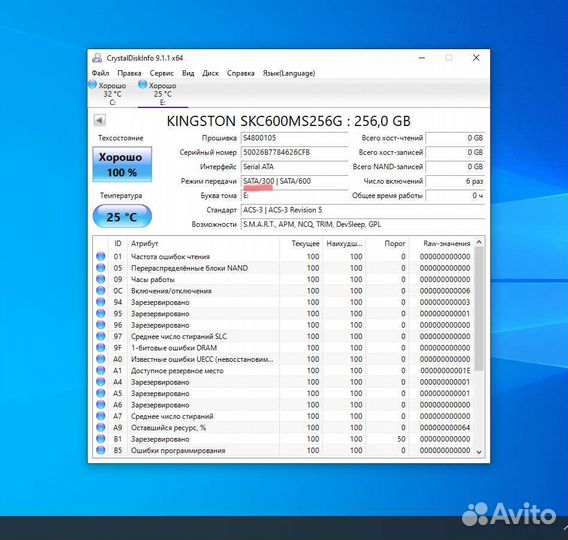
Task: Click status icon for attribute 0C row
Action: coord(101,290)
